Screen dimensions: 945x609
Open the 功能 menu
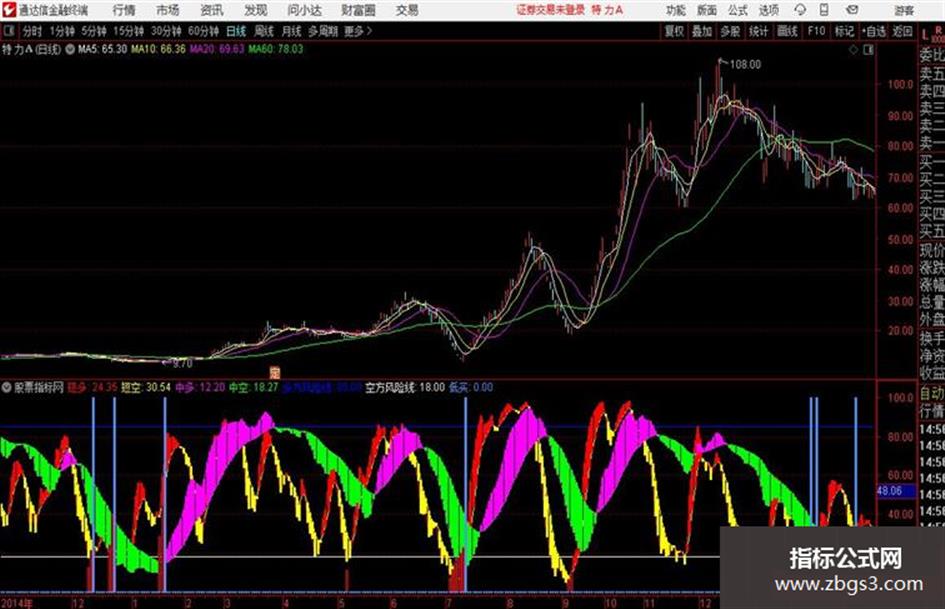[676, 10]
